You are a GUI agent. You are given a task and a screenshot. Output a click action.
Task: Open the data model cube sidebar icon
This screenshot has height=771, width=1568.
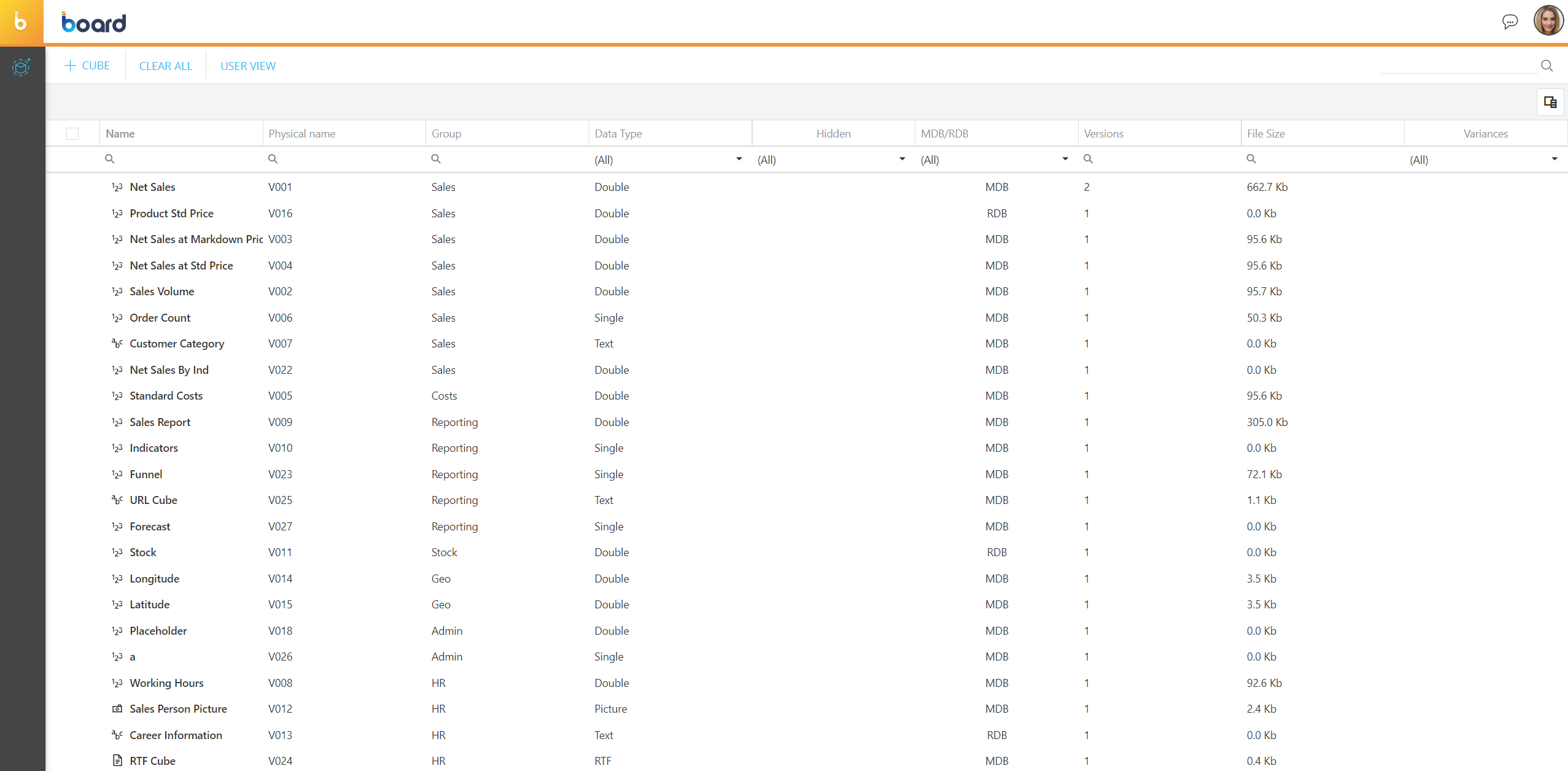click(21, 66)
